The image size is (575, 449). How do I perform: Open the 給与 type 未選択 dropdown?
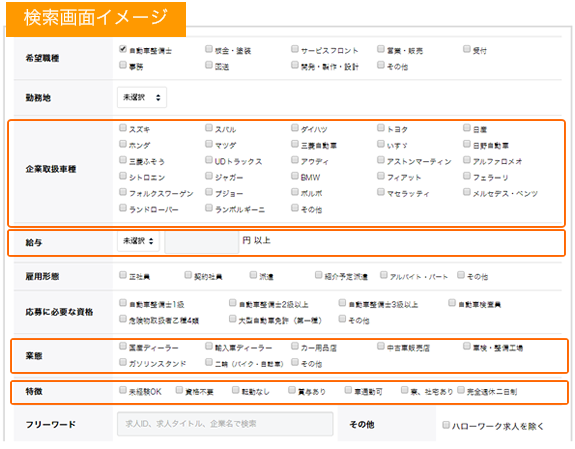coord(138,241)
